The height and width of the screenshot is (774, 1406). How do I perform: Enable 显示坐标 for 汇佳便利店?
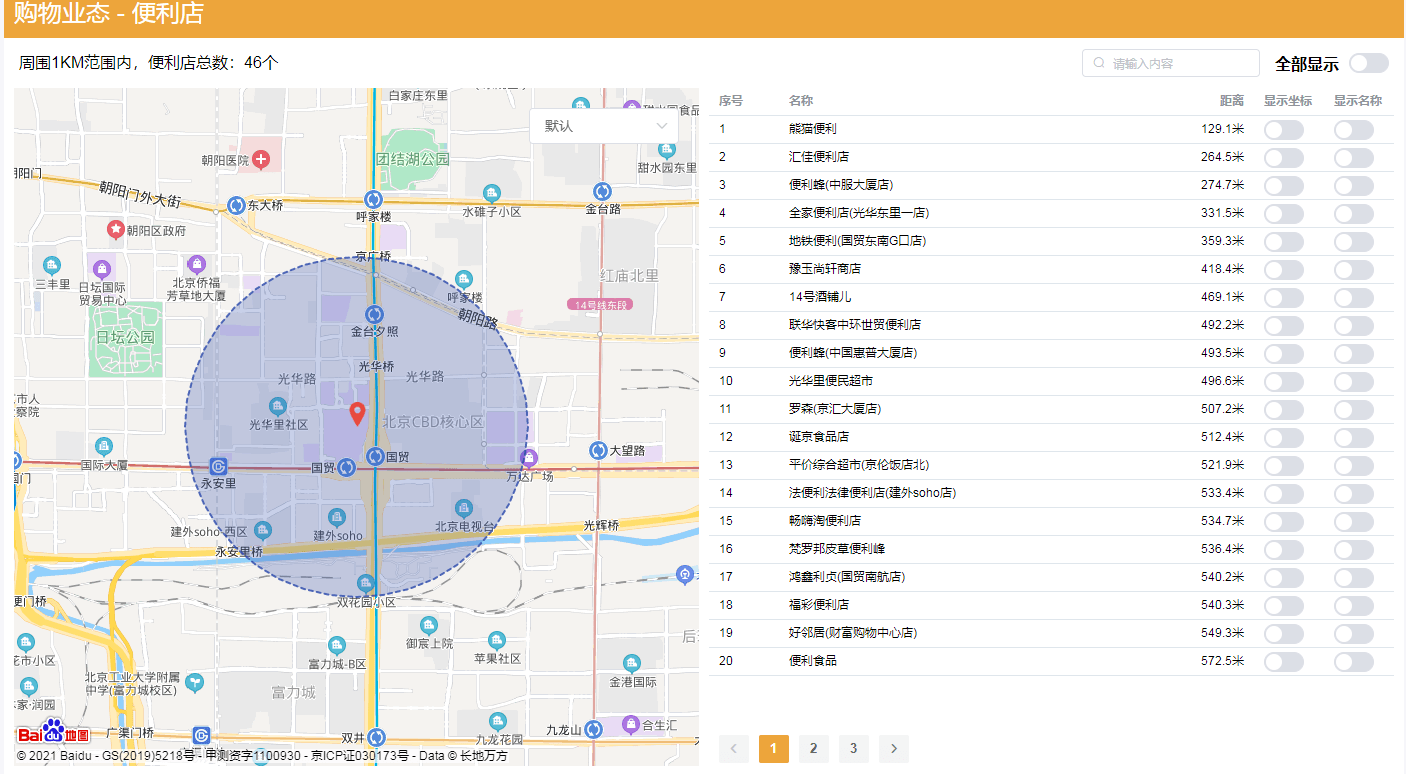click(x=1284, y=158)
